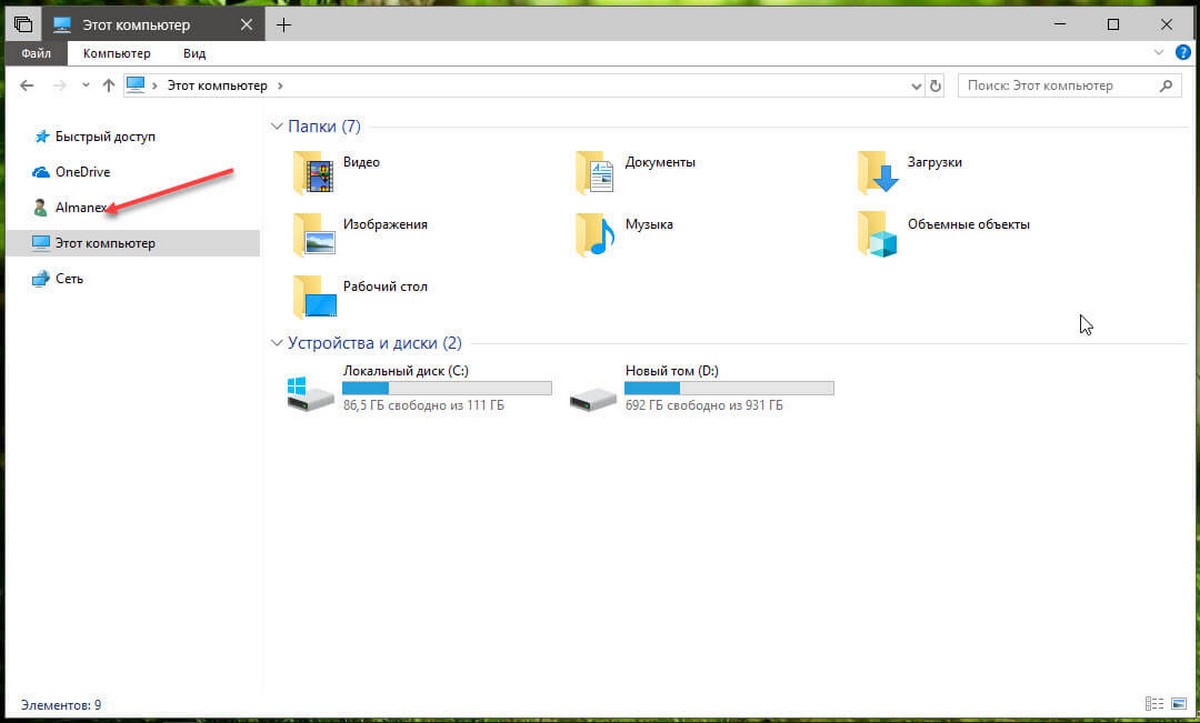This screenshot has width=1200, height=723.
Task: Open the Видео folder icon
Action: point(313,172)
